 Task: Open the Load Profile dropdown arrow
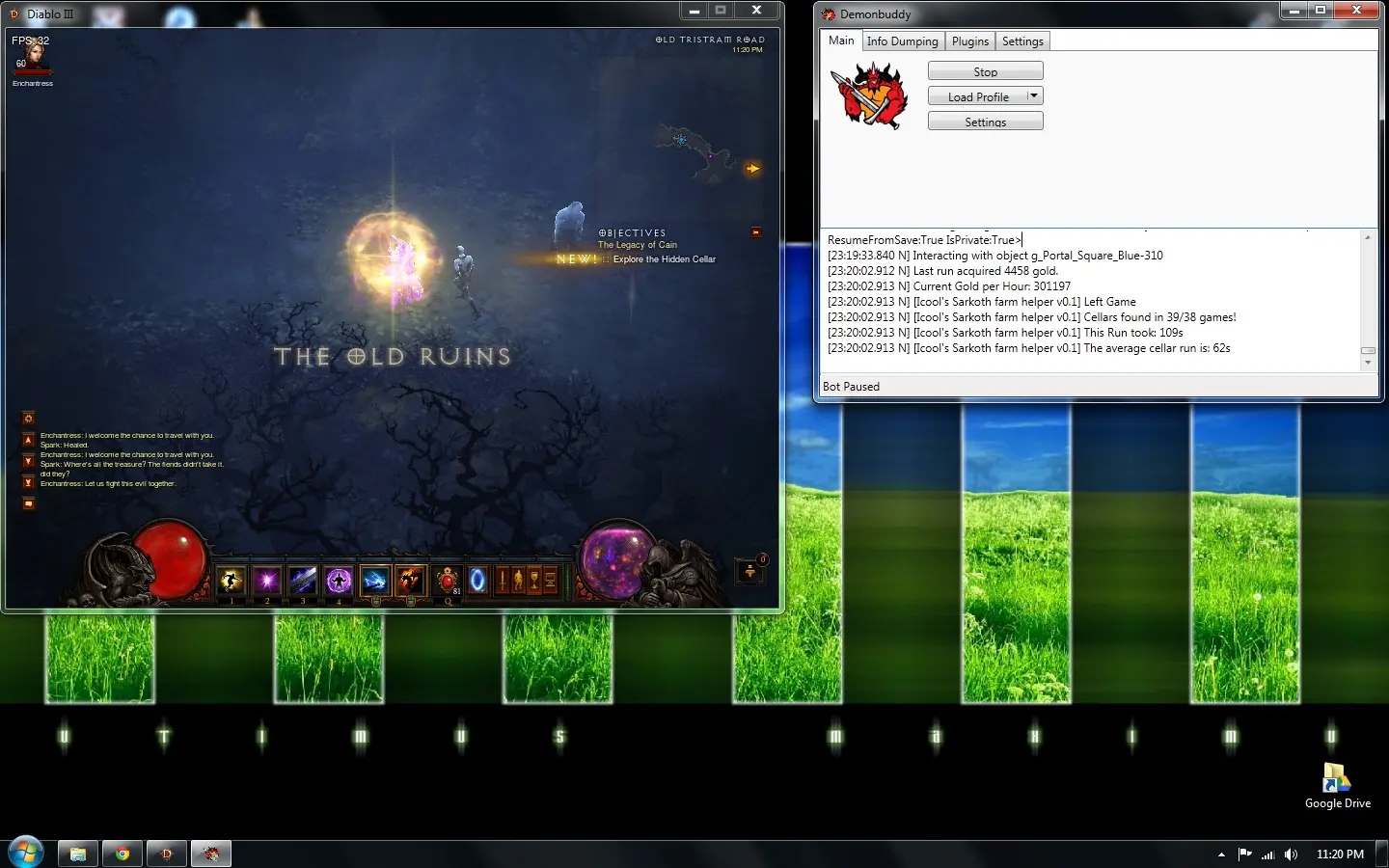pos(1034,96)
